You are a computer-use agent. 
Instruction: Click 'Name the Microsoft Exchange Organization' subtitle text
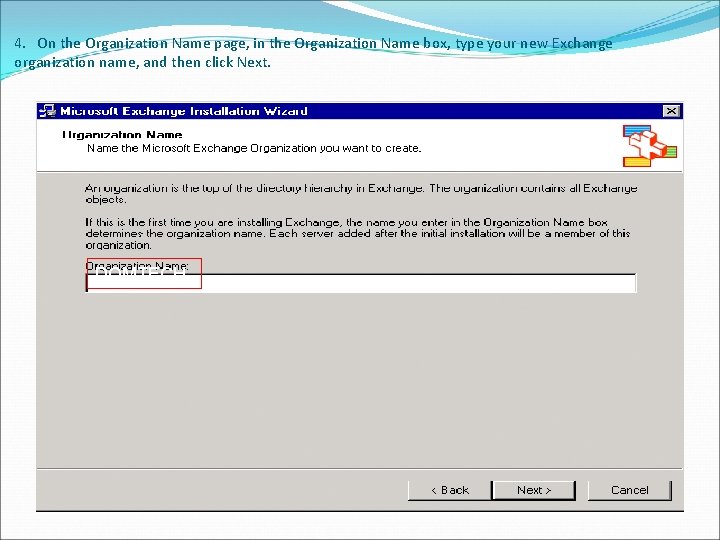click(254, 148)
